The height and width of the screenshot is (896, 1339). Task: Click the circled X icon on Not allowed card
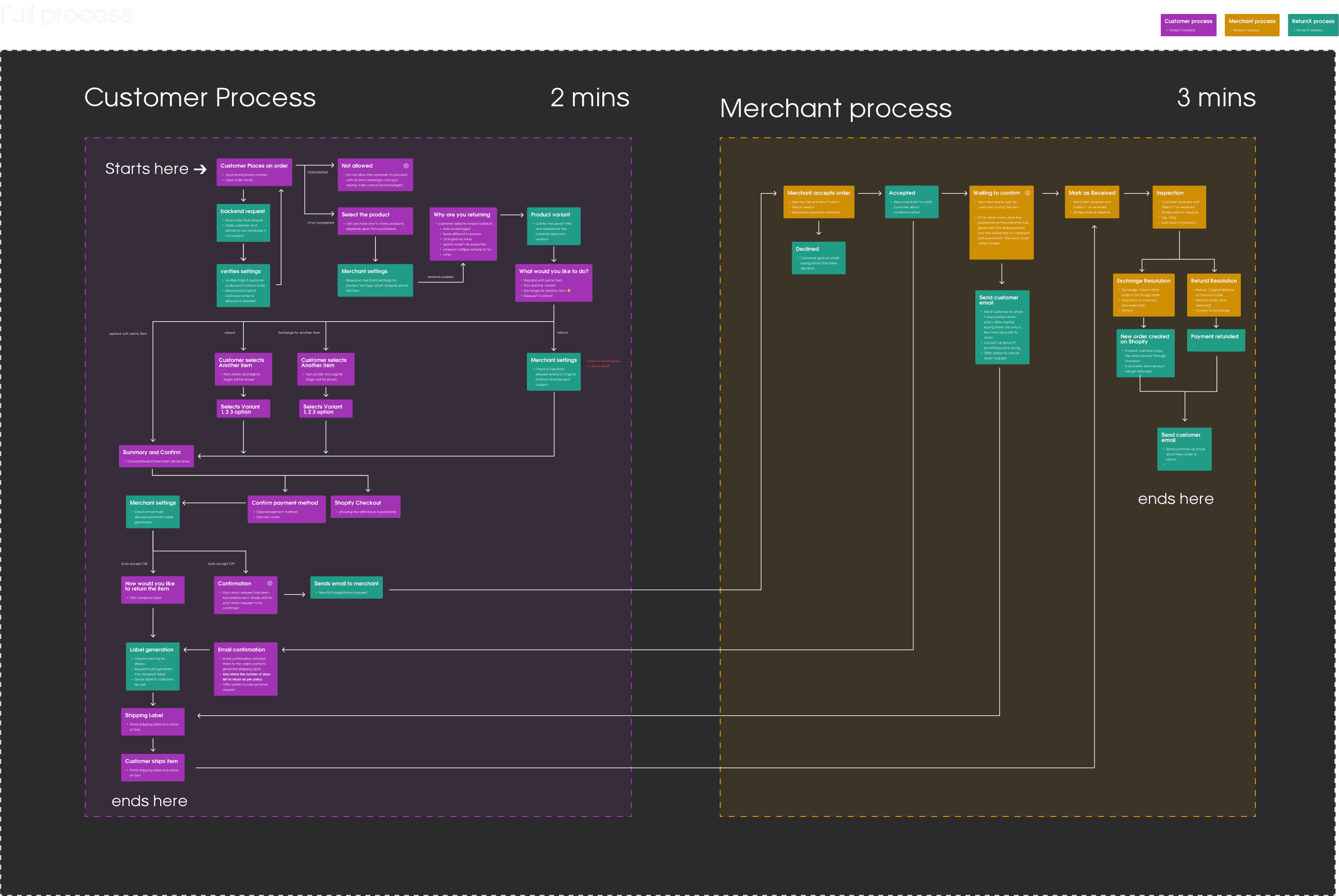(x=406, y=166)
